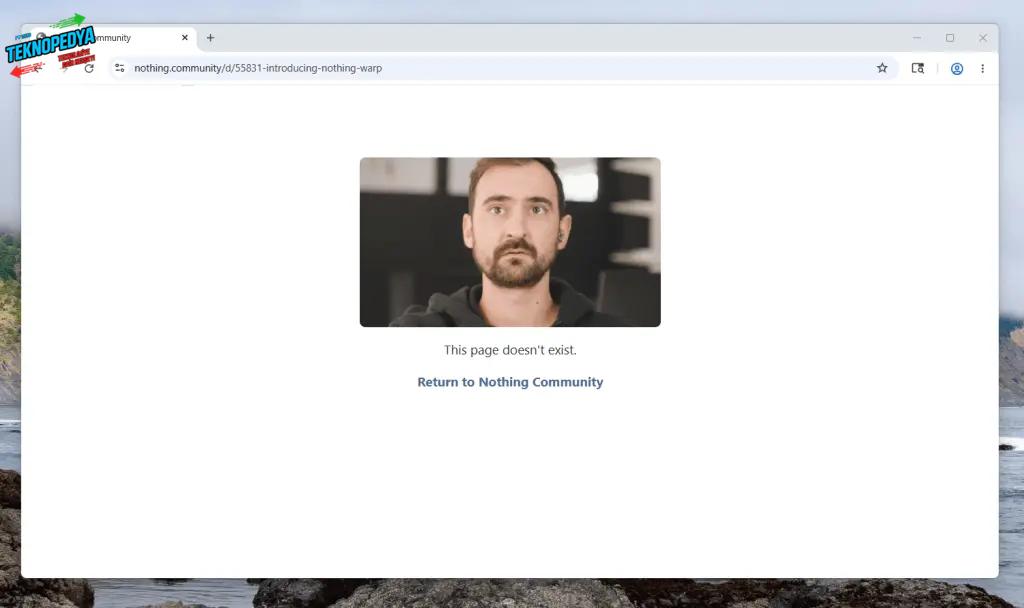
Task: Close the Chrome window
Action: pyautogui.click(x=983, y=38)
